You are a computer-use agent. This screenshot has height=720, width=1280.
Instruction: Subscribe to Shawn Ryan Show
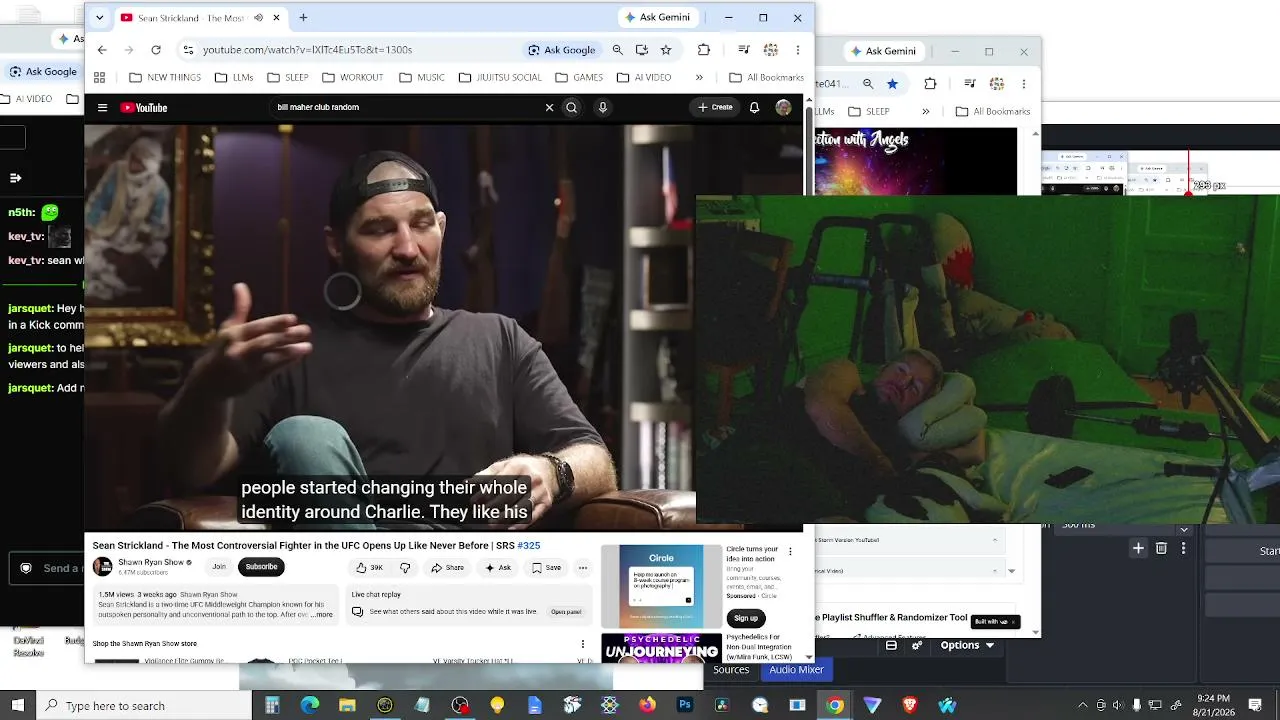click(261, 567)
